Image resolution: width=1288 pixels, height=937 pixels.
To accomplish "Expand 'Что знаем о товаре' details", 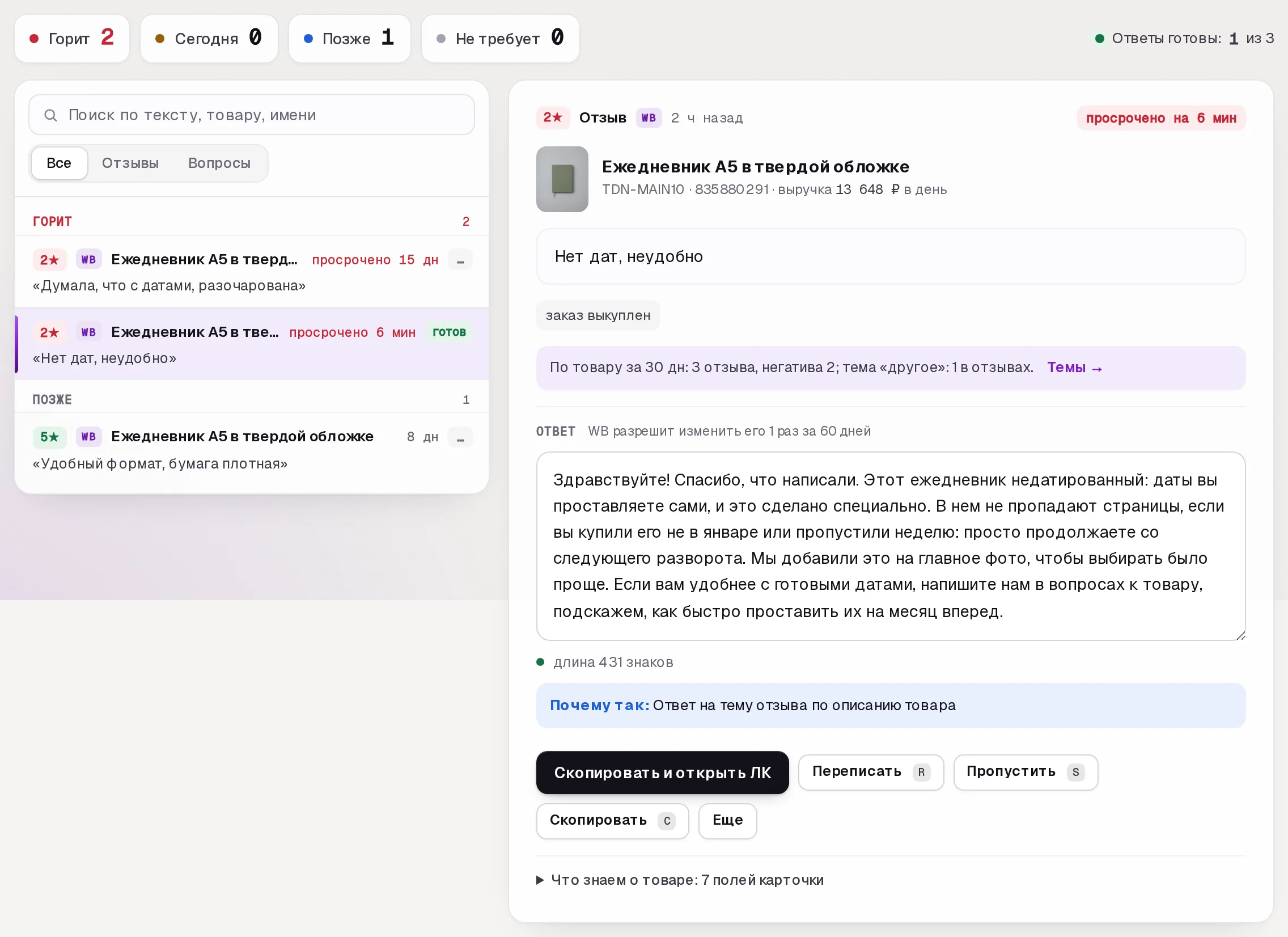I will pyautogui.click(x=679, y=880).
